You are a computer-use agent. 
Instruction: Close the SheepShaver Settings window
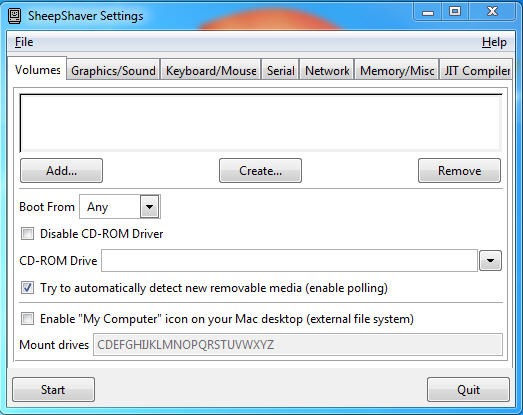click(x=492, y=12)
